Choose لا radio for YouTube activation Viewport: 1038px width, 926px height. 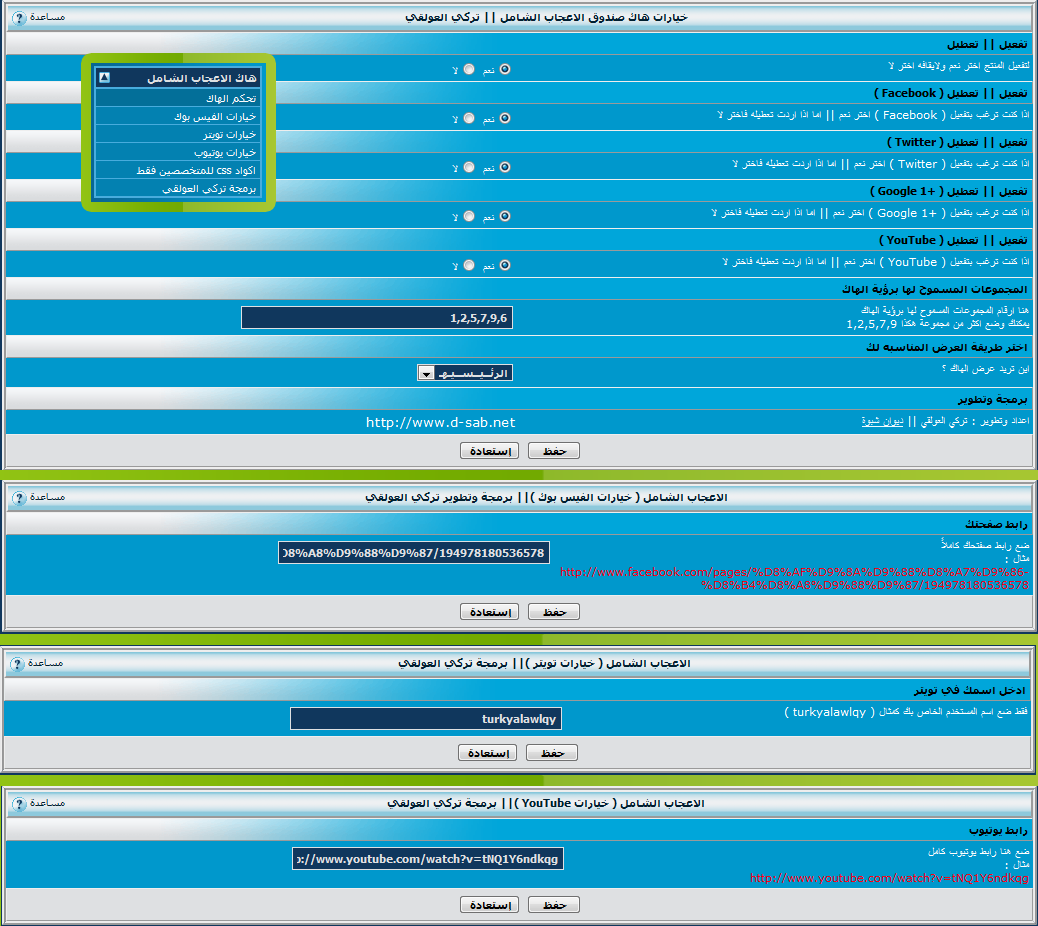click(x=469, y=265)
